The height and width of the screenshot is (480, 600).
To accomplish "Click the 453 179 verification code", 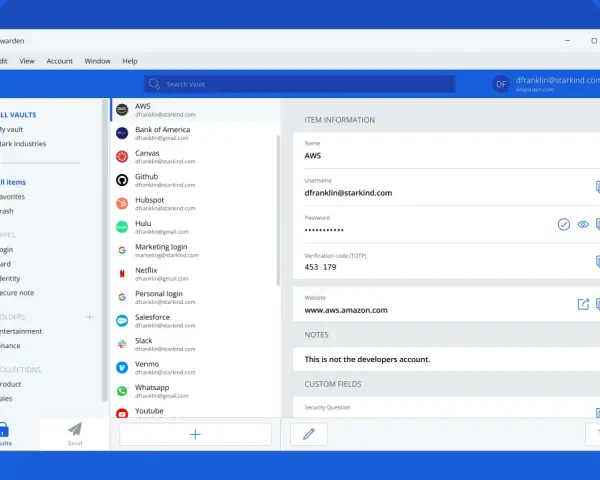I will [320, 267].
